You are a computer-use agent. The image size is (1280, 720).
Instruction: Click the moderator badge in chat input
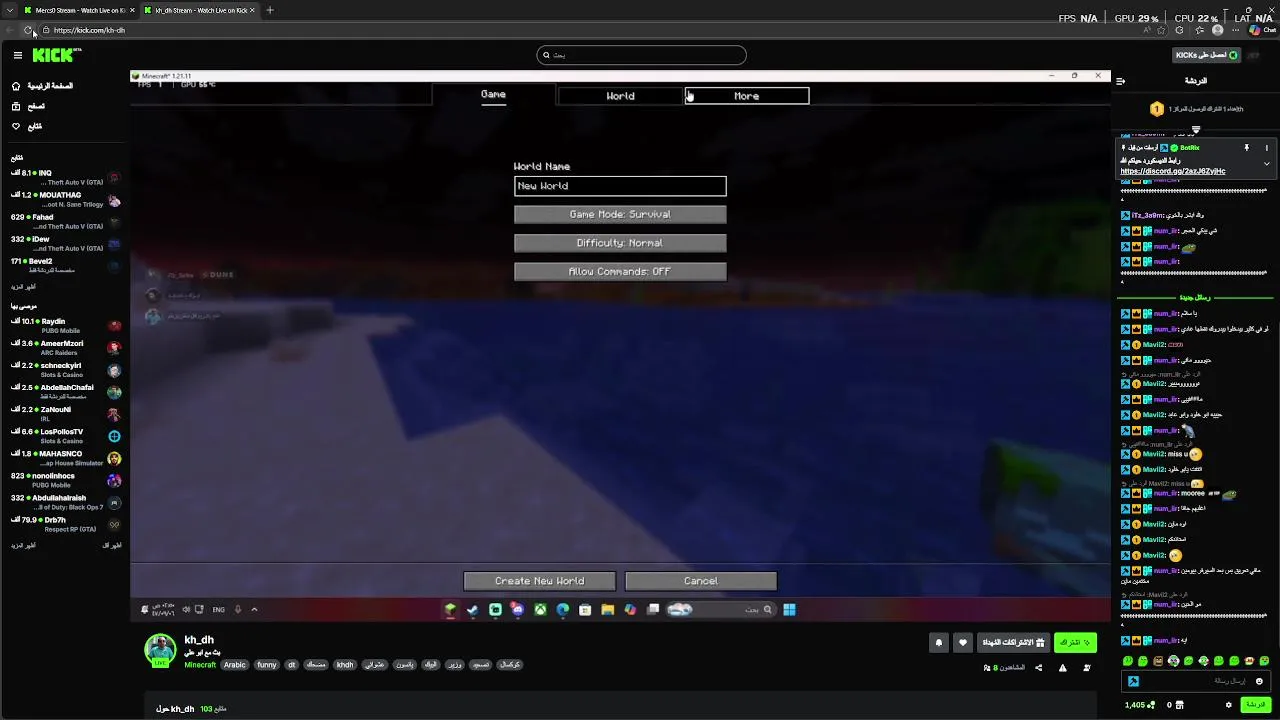(x=1133, y=681)
